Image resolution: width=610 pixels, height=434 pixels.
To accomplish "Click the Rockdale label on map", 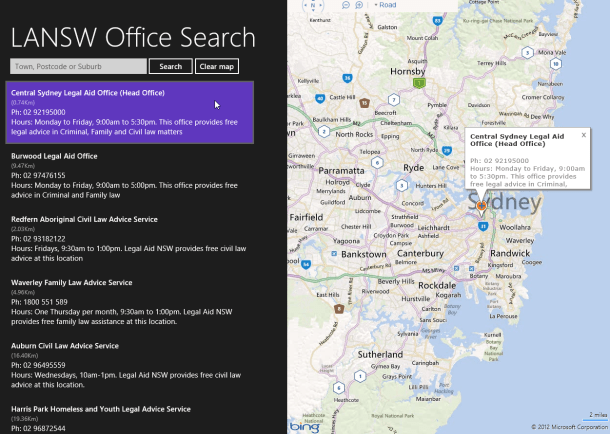I will click(x=437, y=285).
